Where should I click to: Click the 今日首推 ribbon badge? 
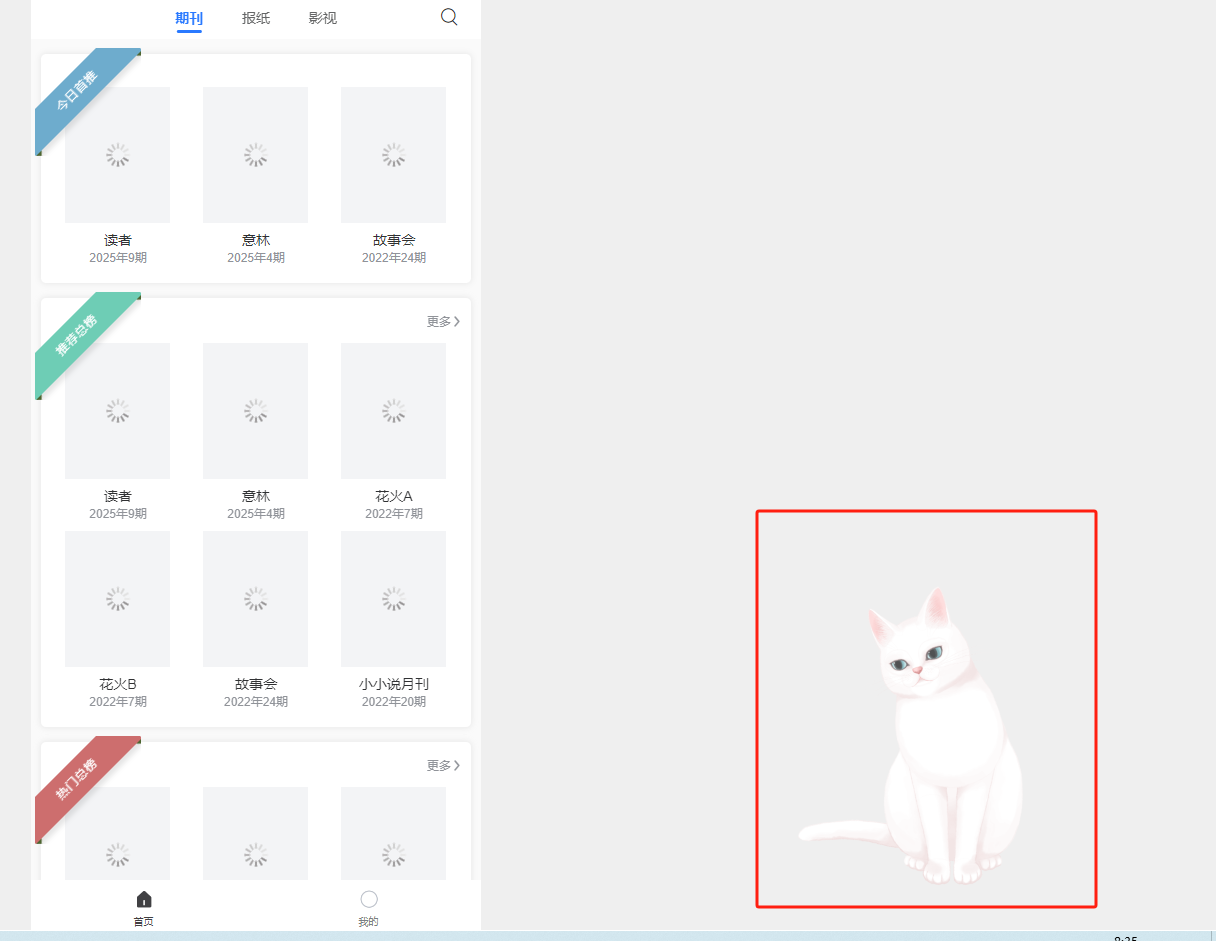(x=79, y=101)
